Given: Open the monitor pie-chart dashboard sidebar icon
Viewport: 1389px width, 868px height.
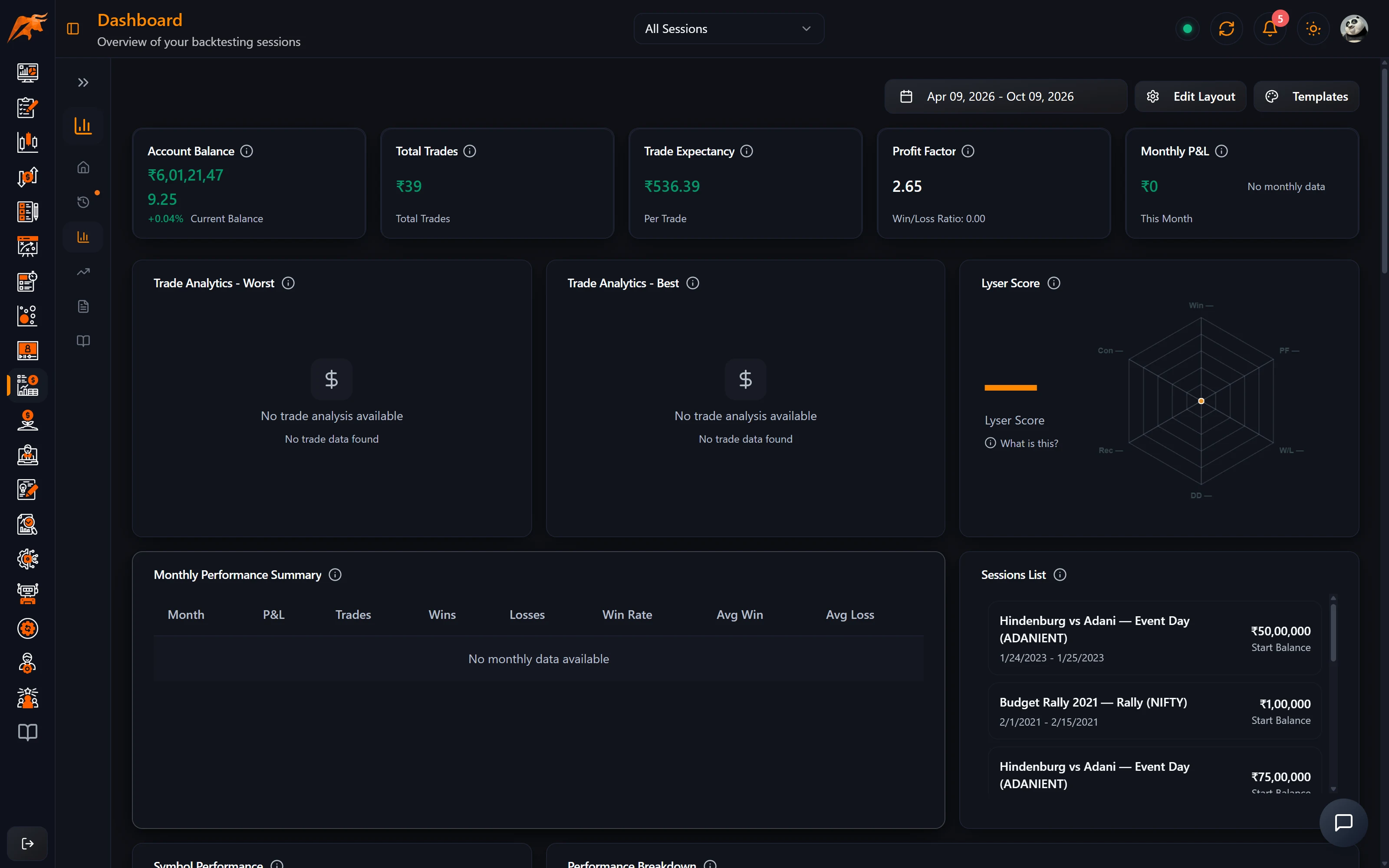Looking at the screenshot, I should [x=27, y=73].
